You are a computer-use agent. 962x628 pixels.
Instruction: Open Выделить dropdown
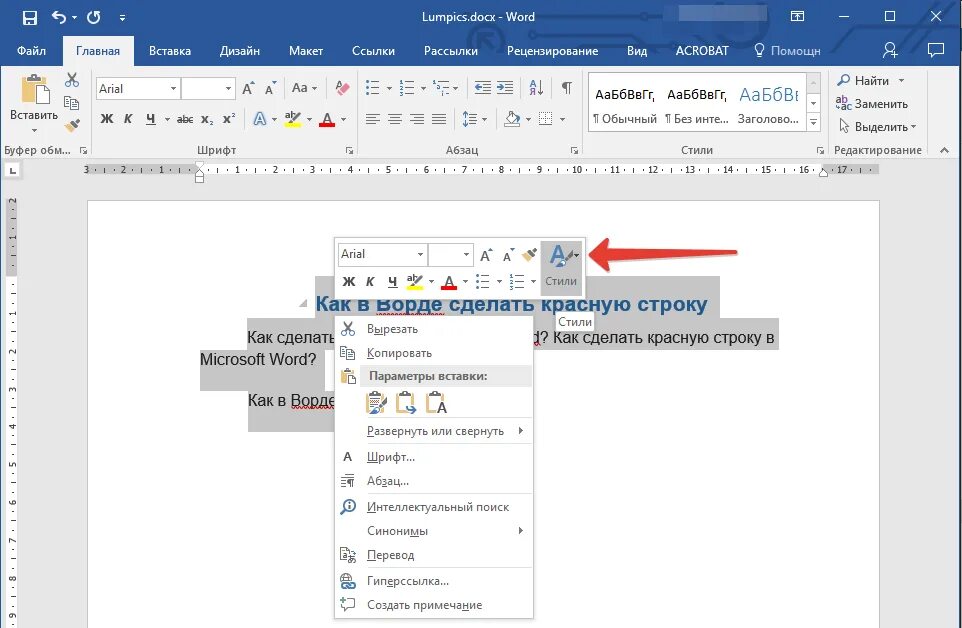(x=878, y=127)
